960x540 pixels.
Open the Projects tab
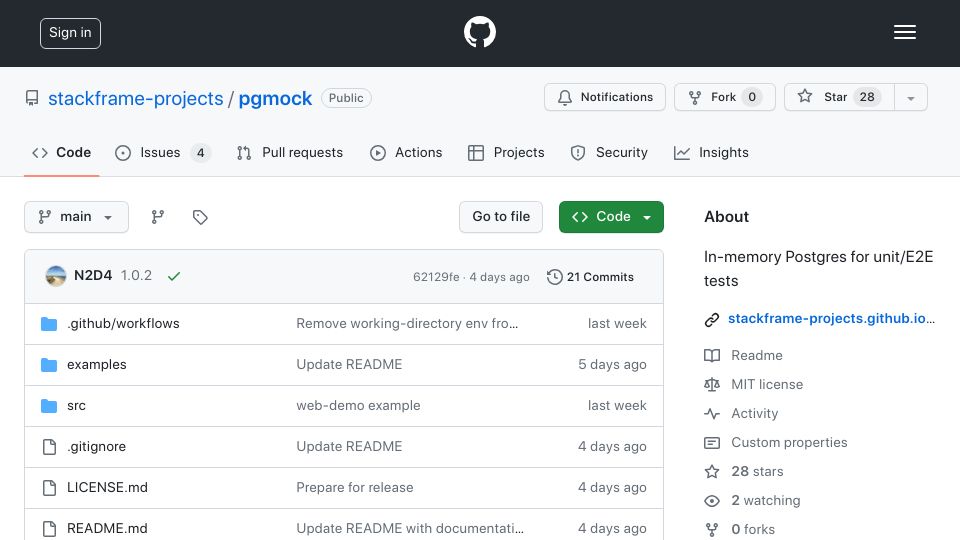[x=506, y=152]
